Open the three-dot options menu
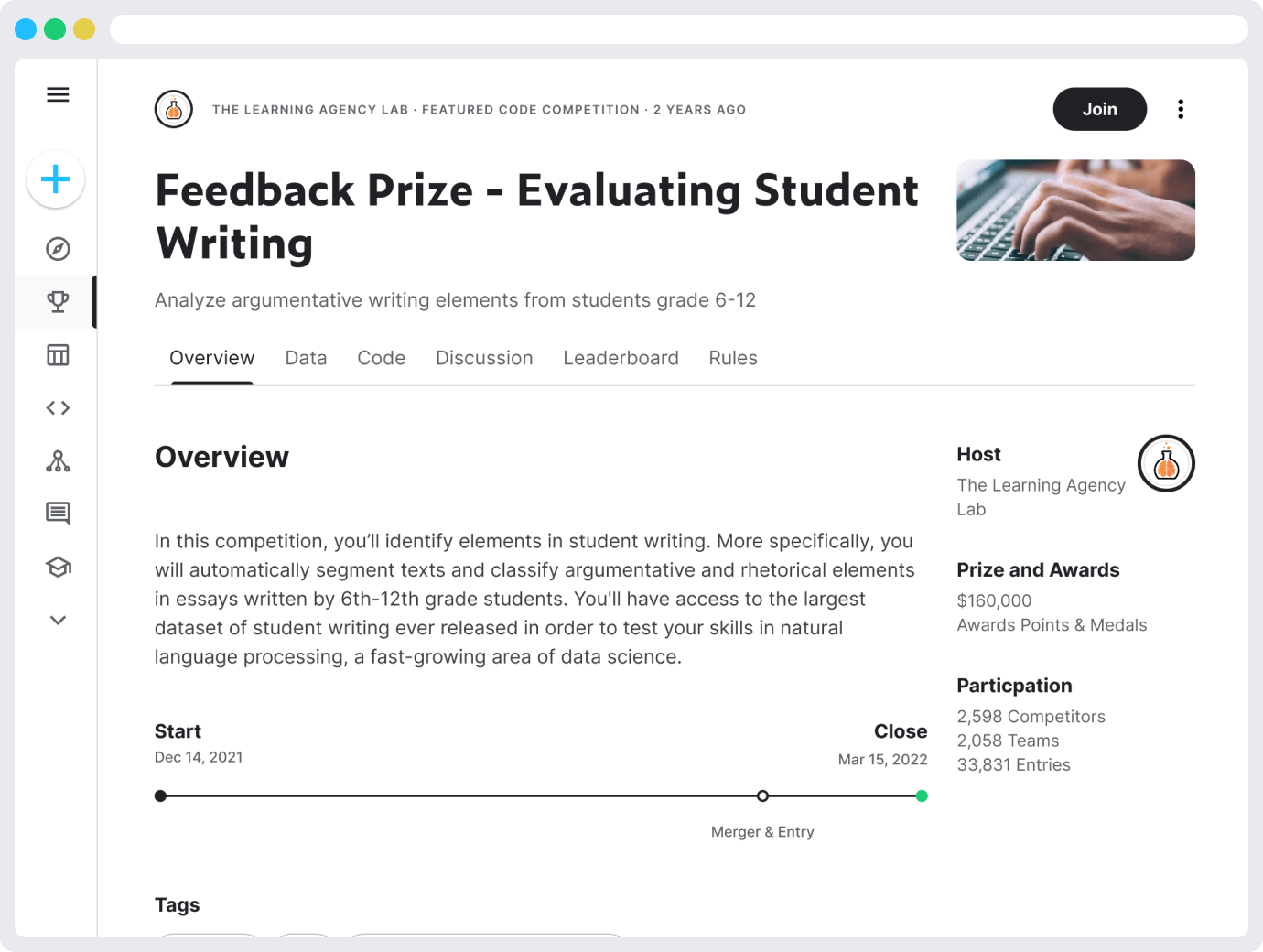This screenshot has width=1263, height=952. pos(1181,109)
